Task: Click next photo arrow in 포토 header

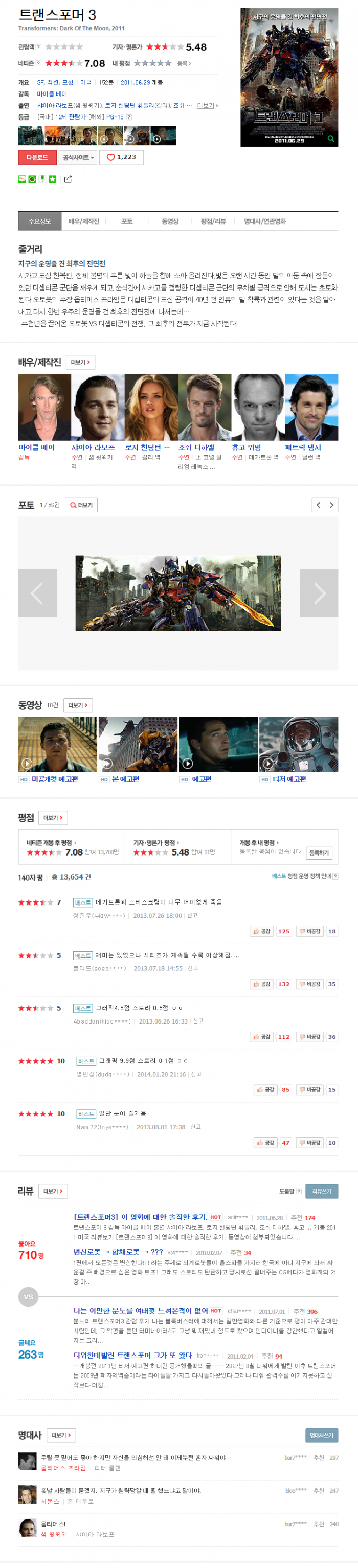Action: (x=331, y=505)
